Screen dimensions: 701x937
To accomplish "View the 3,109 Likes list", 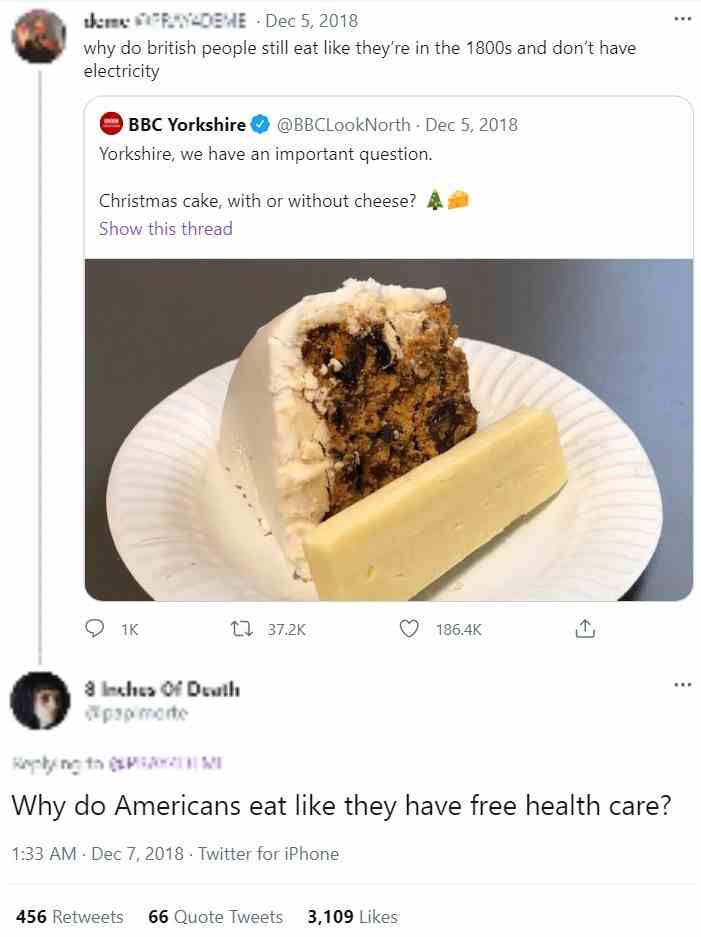I will (x=352, y=917).
